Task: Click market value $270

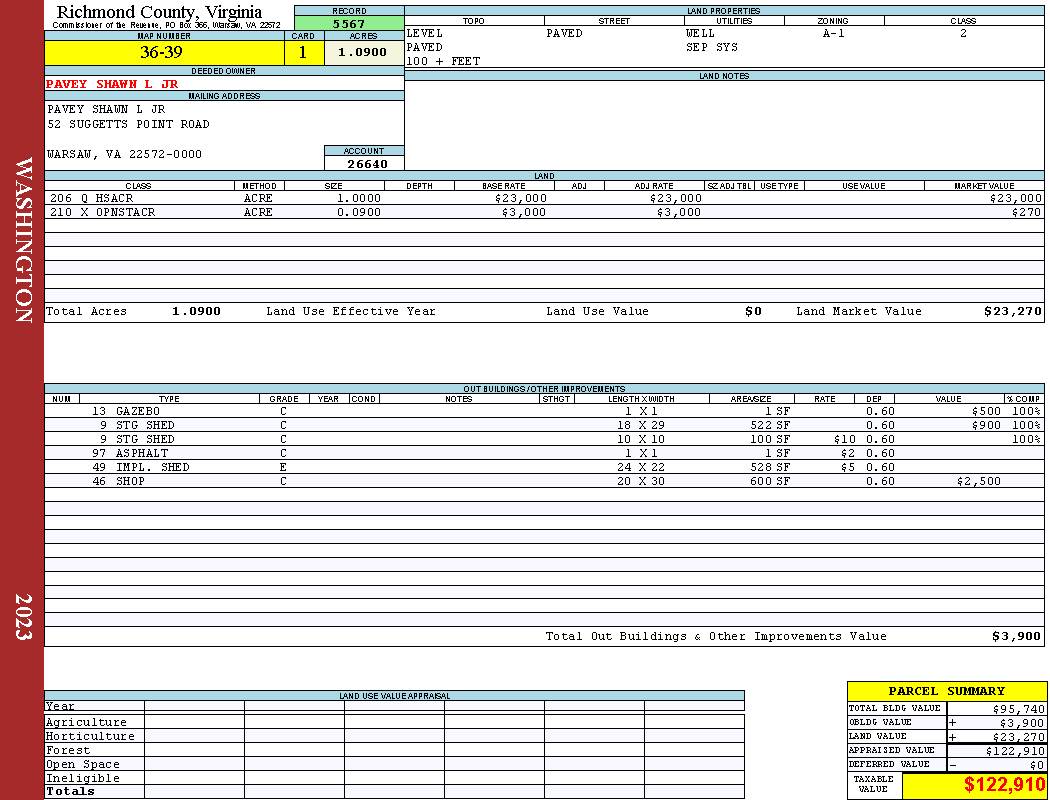Action: [x=1027, y=212]
